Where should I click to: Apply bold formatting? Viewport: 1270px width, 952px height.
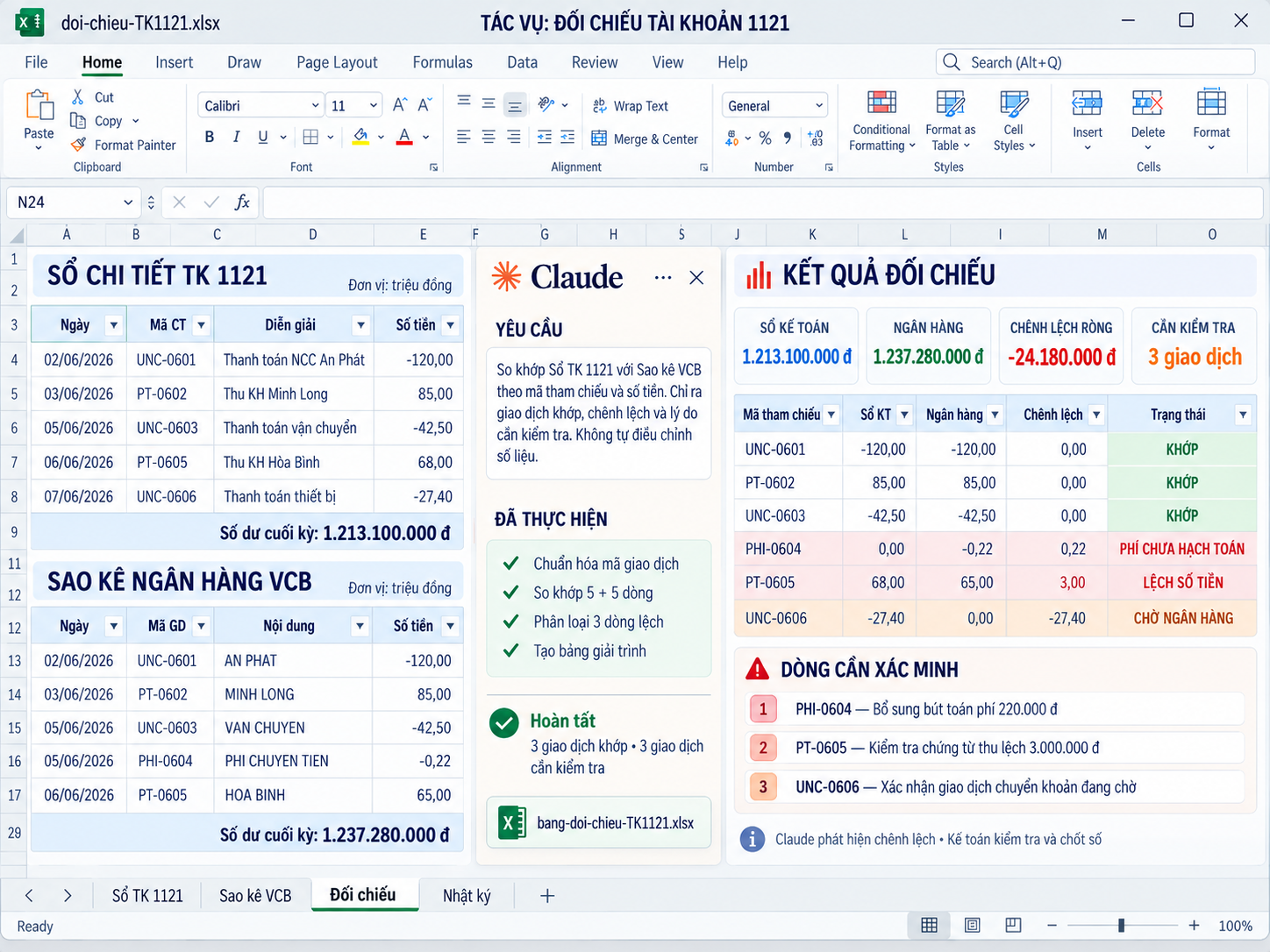[x=210, y=137]
